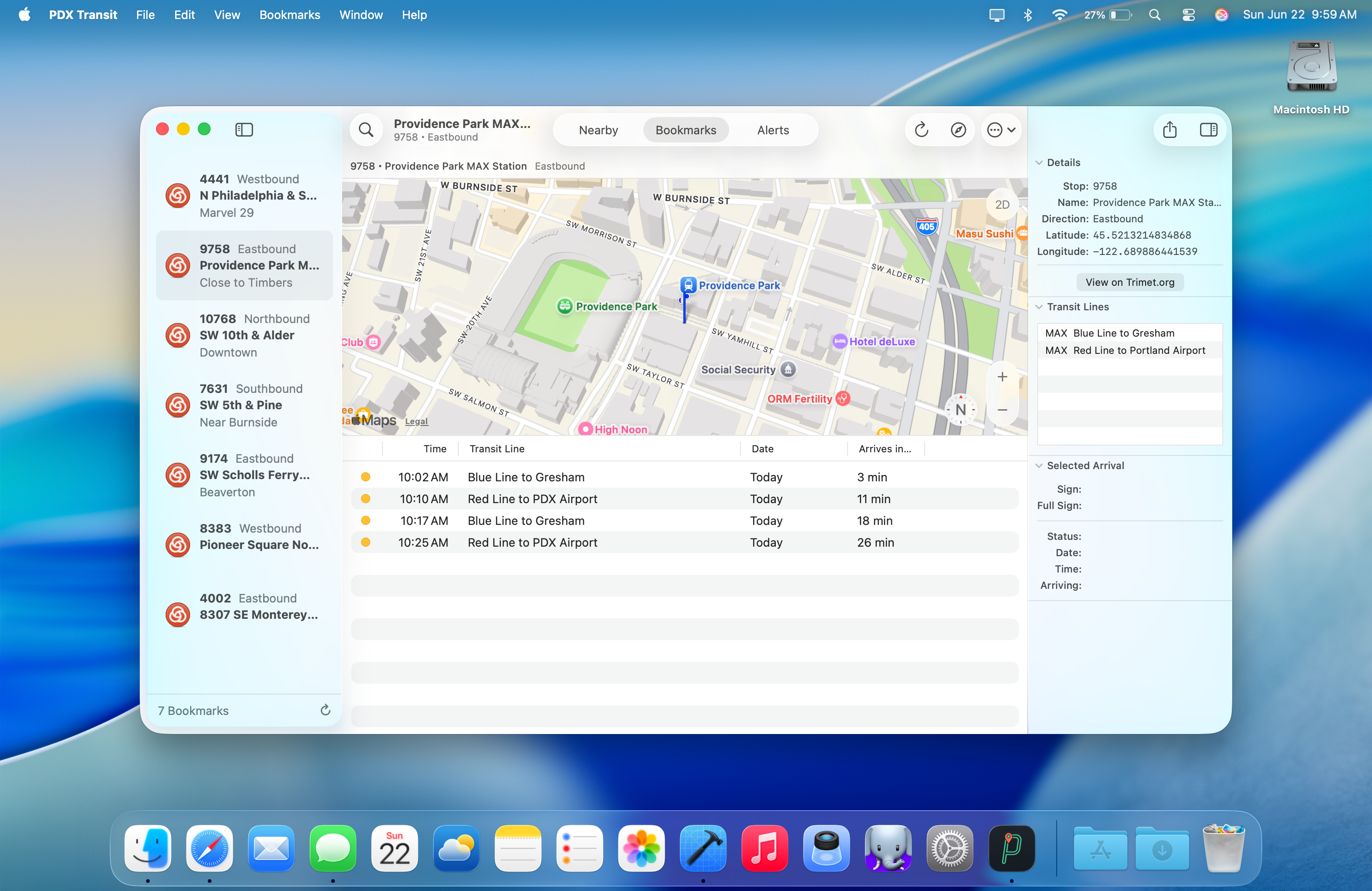This screenshot has height=891, width=1372.
Task: Sort by the Time column header
Action: point(420,449)
